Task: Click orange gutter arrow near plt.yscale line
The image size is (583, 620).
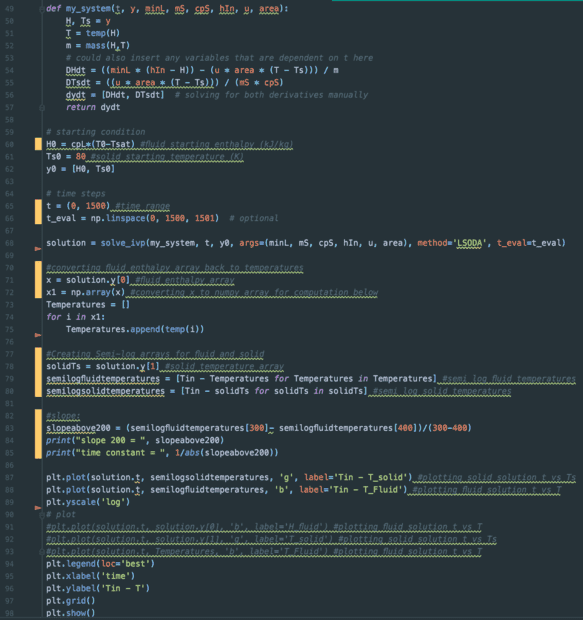Action: tap(38, 507)
